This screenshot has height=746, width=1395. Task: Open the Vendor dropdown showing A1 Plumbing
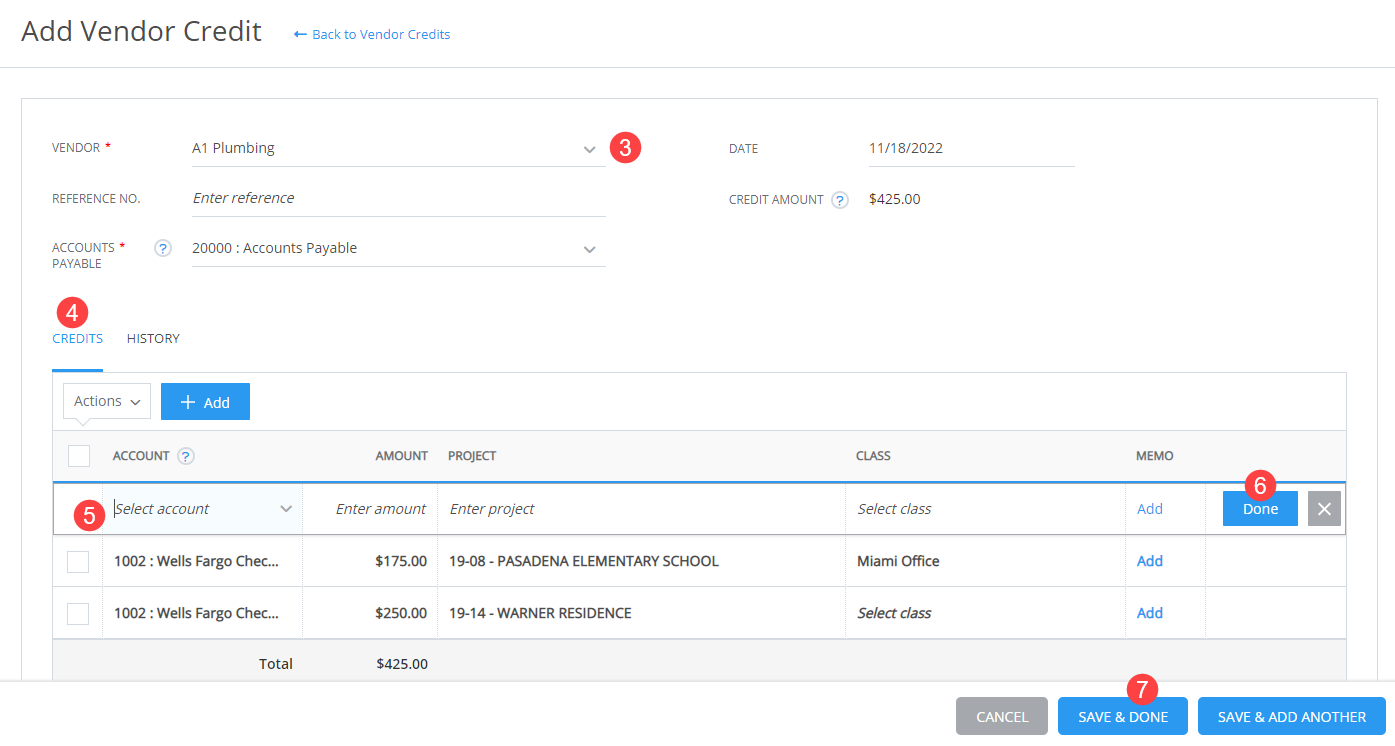click(x=398, y=148)
